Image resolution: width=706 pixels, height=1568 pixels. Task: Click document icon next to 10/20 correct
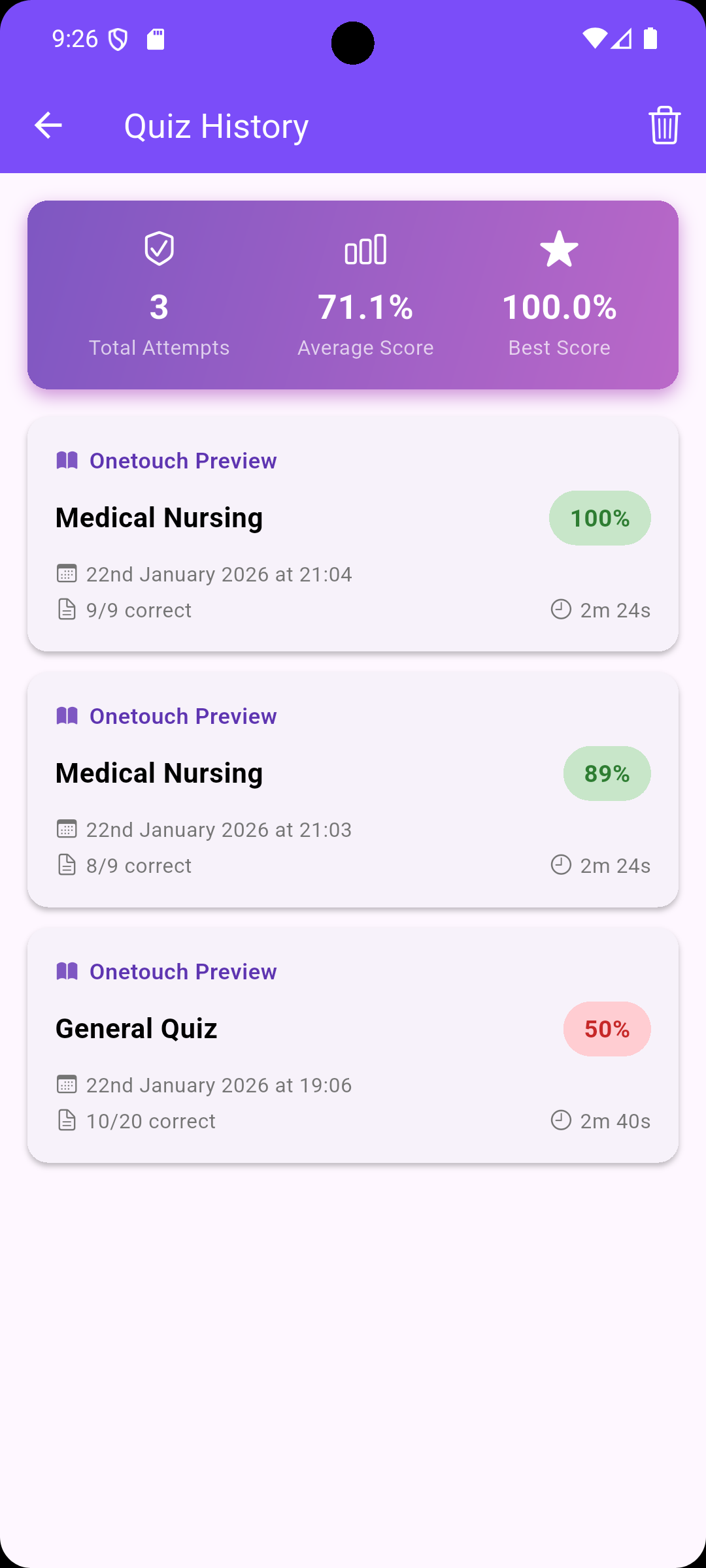[x=67, y=1121]
